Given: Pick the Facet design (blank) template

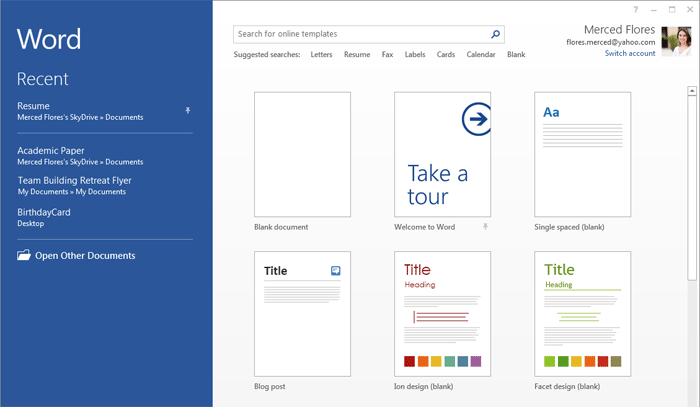Looking at the screenshot, I should pos(583,313).
